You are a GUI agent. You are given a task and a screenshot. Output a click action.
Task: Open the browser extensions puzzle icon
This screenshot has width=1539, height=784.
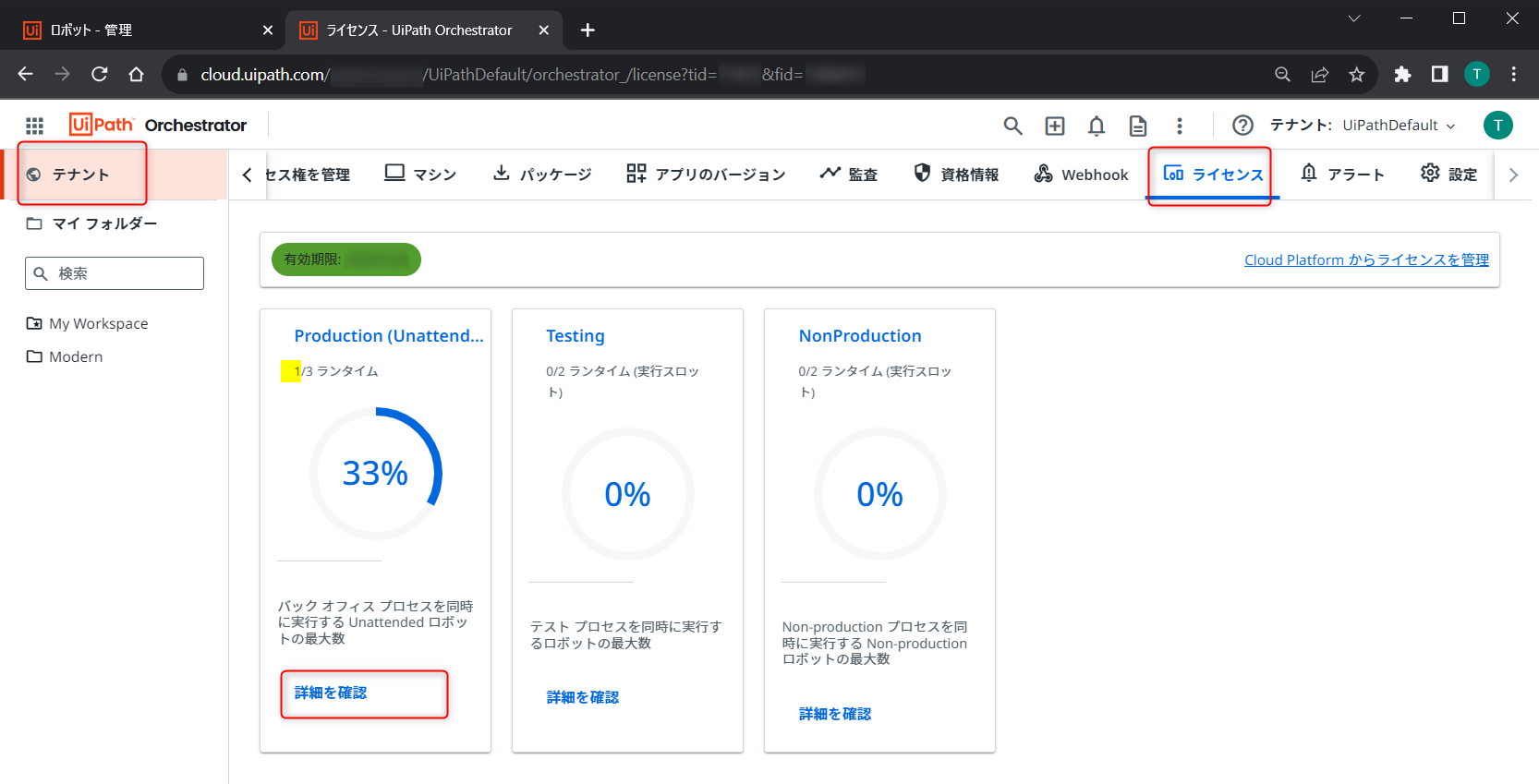[x=1402, y=75]
